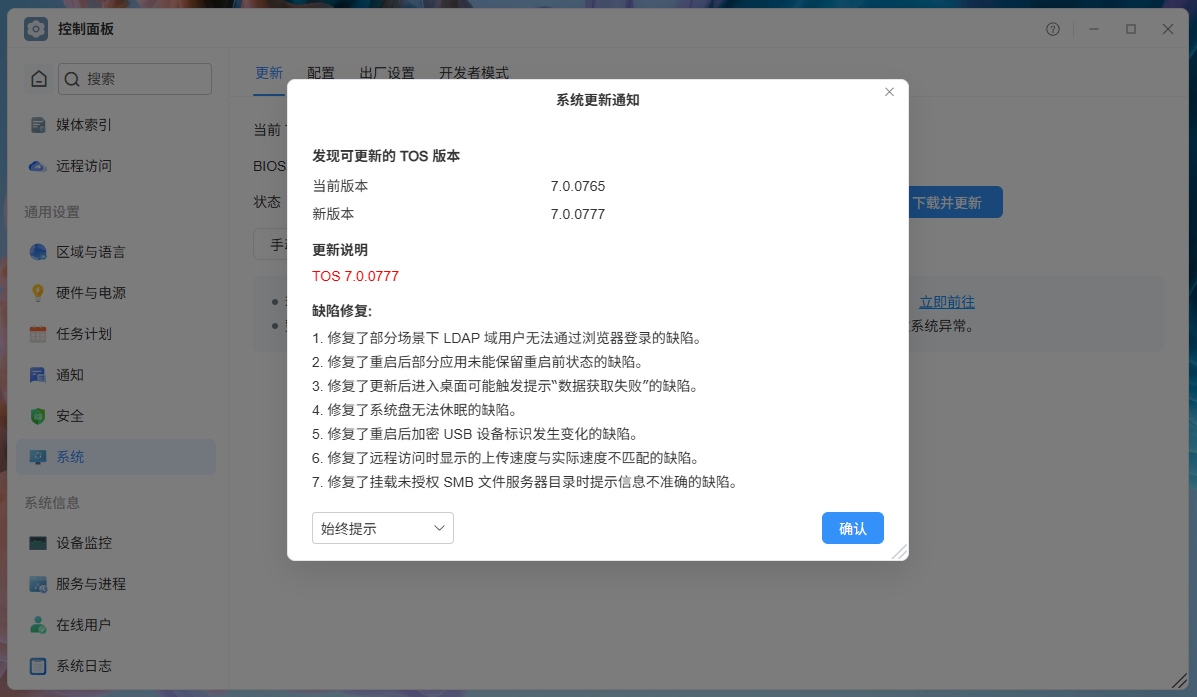Switch to the 出厂设置 tab
This screenshot has width=1197, height=697.
click(x=387, y=73)
